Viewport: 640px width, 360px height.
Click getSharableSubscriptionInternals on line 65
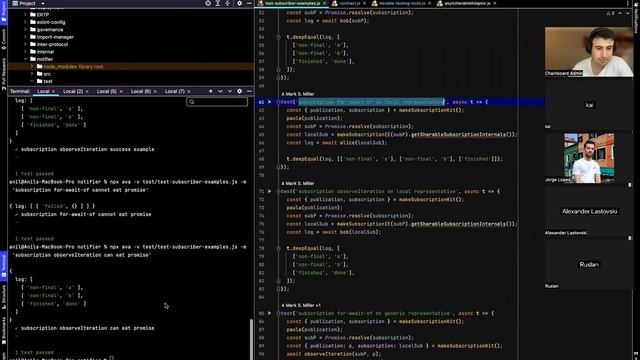[458, 134]
